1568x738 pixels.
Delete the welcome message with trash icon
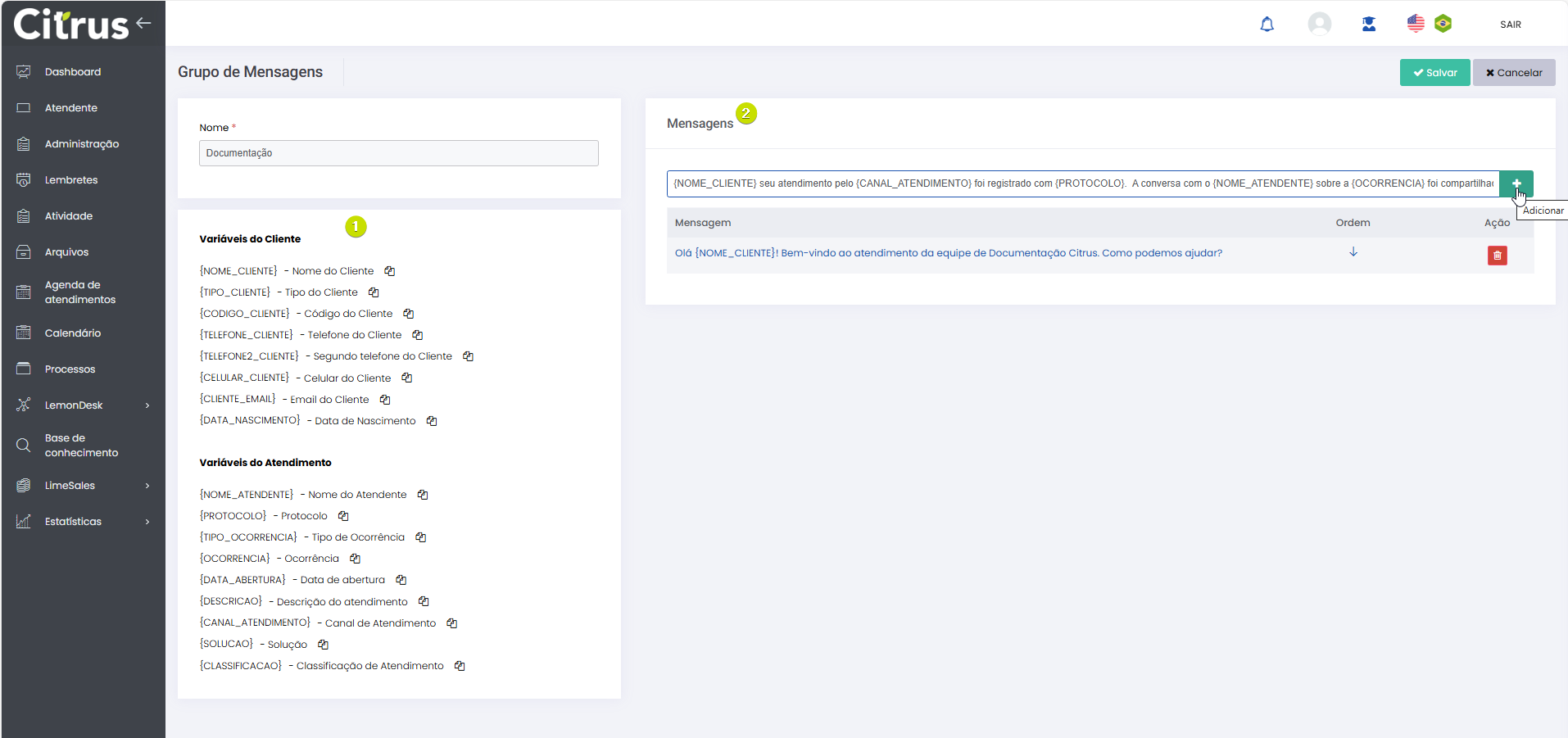point(1497,256)
